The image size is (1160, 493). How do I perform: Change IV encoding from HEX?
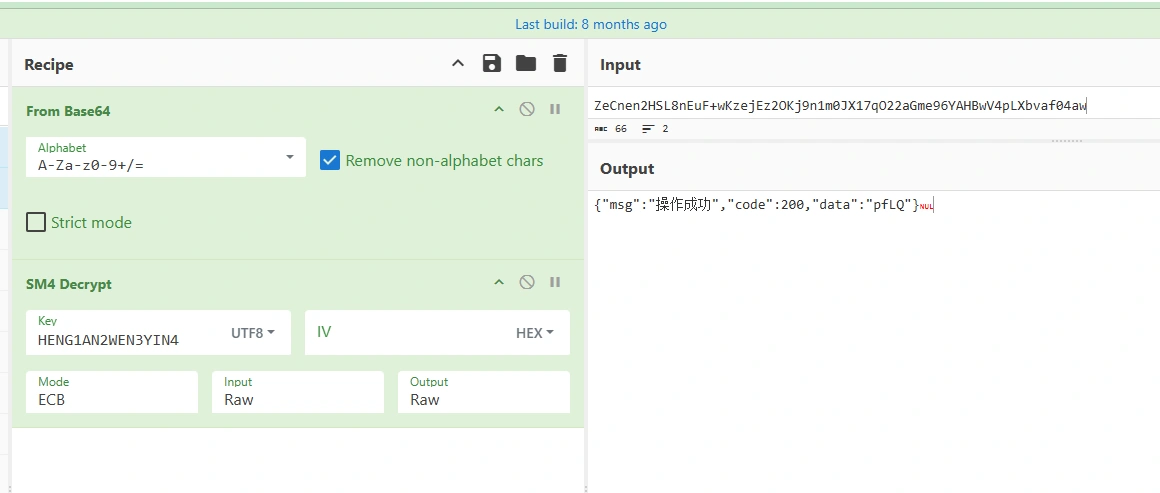pos(535,333)
